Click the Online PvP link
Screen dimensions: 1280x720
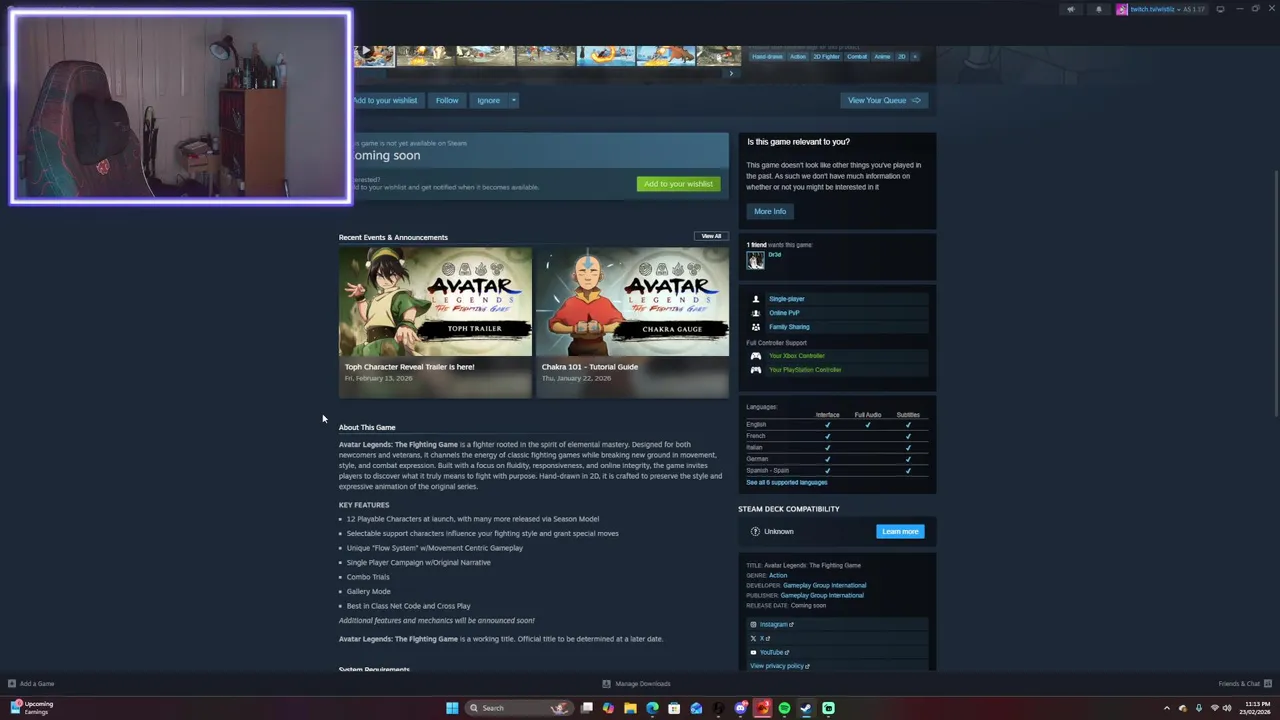point(784,313)
